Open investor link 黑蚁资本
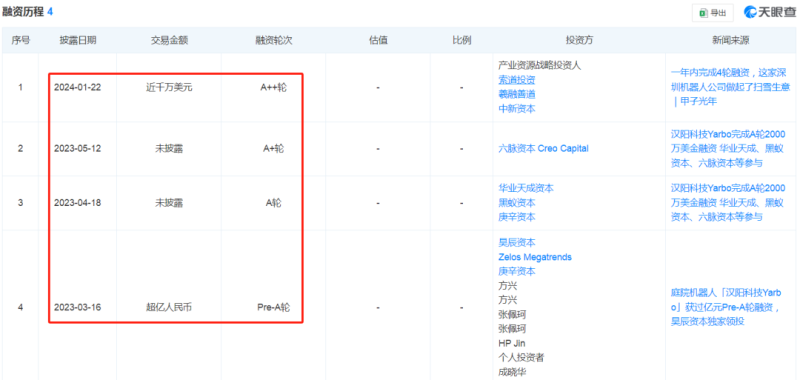Image resolution: width=800 pixels, height=380 pixels. (x=516, y=202)
